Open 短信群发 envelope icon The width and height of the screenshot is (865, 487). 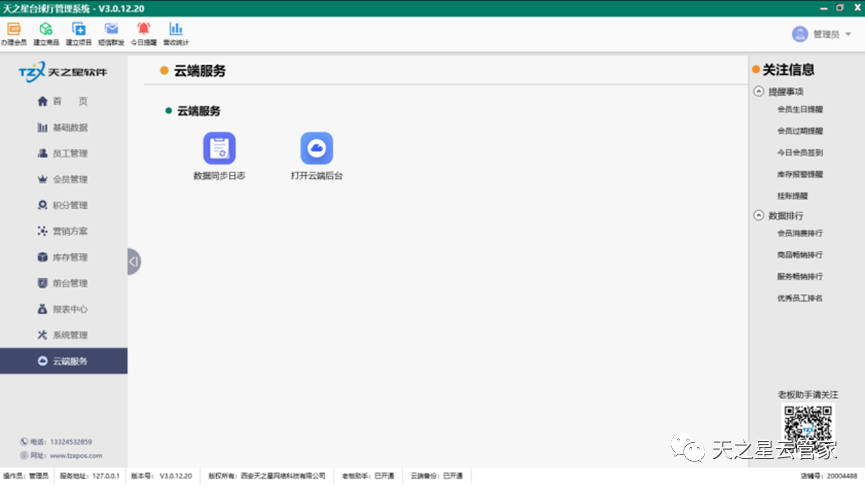(x=111, y=30)
